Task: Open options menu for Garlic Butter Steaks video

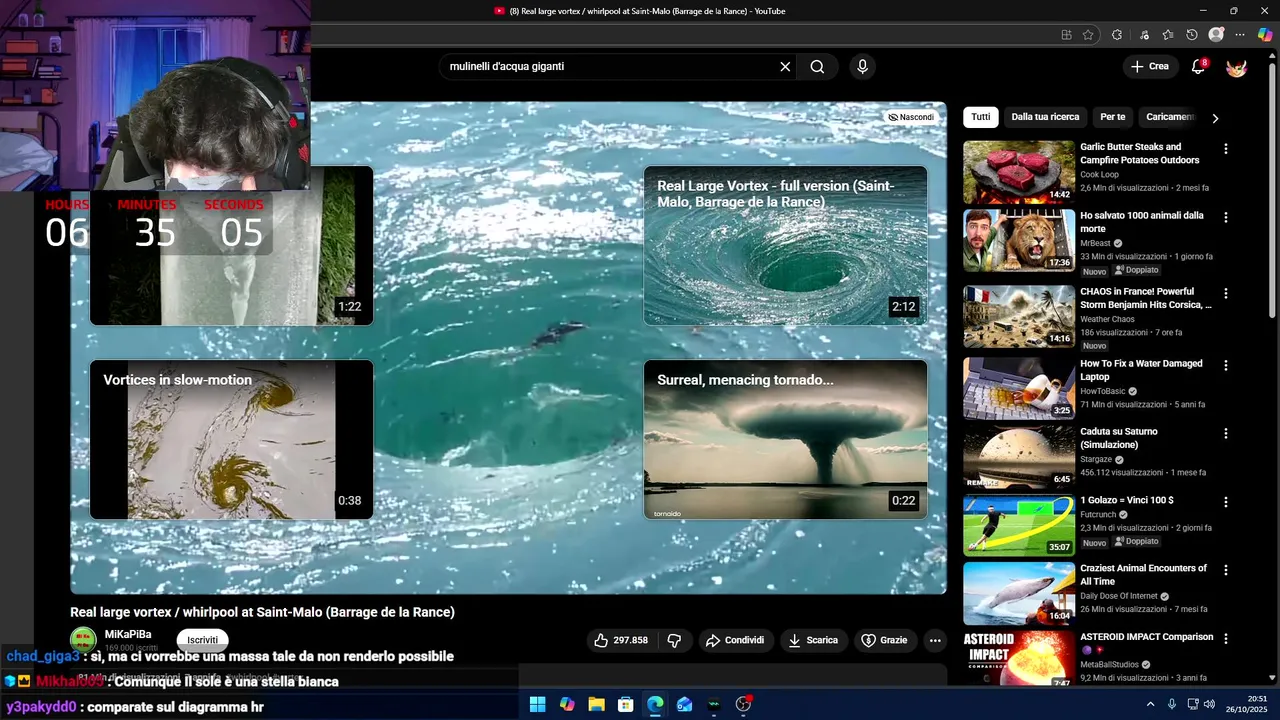Action: [x=1226, y=149]
